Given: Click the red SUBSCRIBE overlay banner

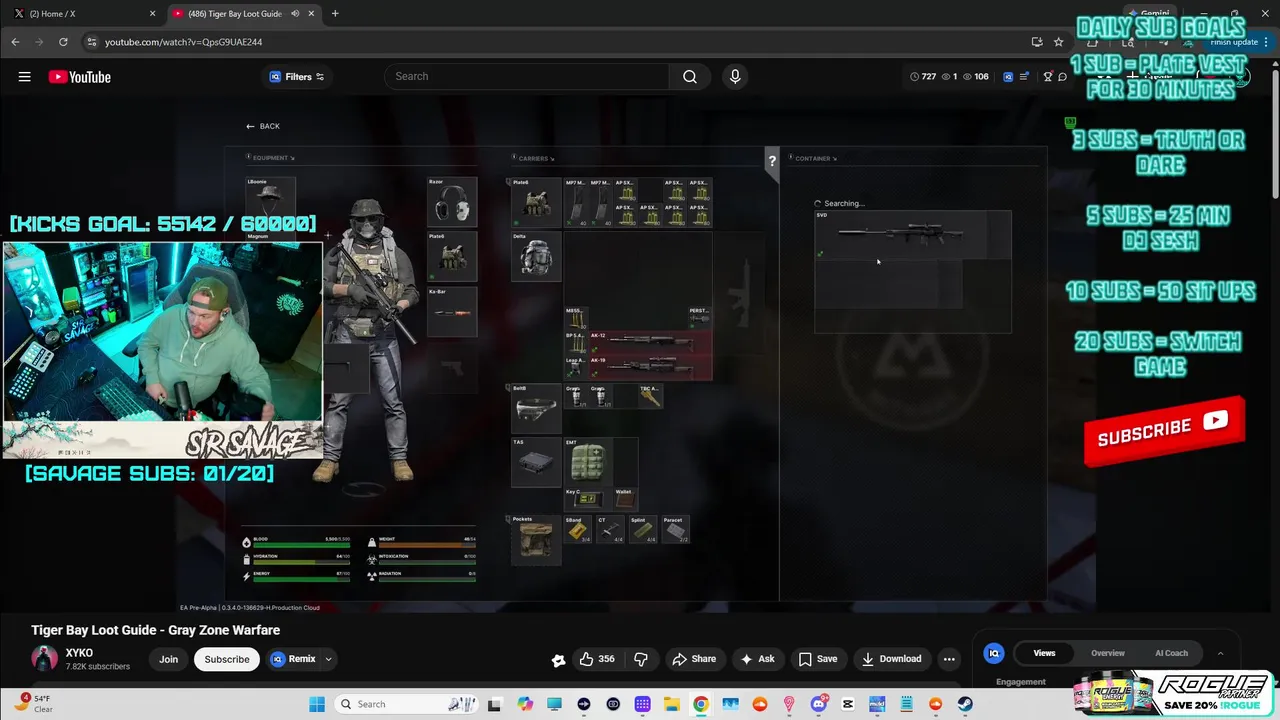Looking at the screenshot, I should [x=1164, y=431].
